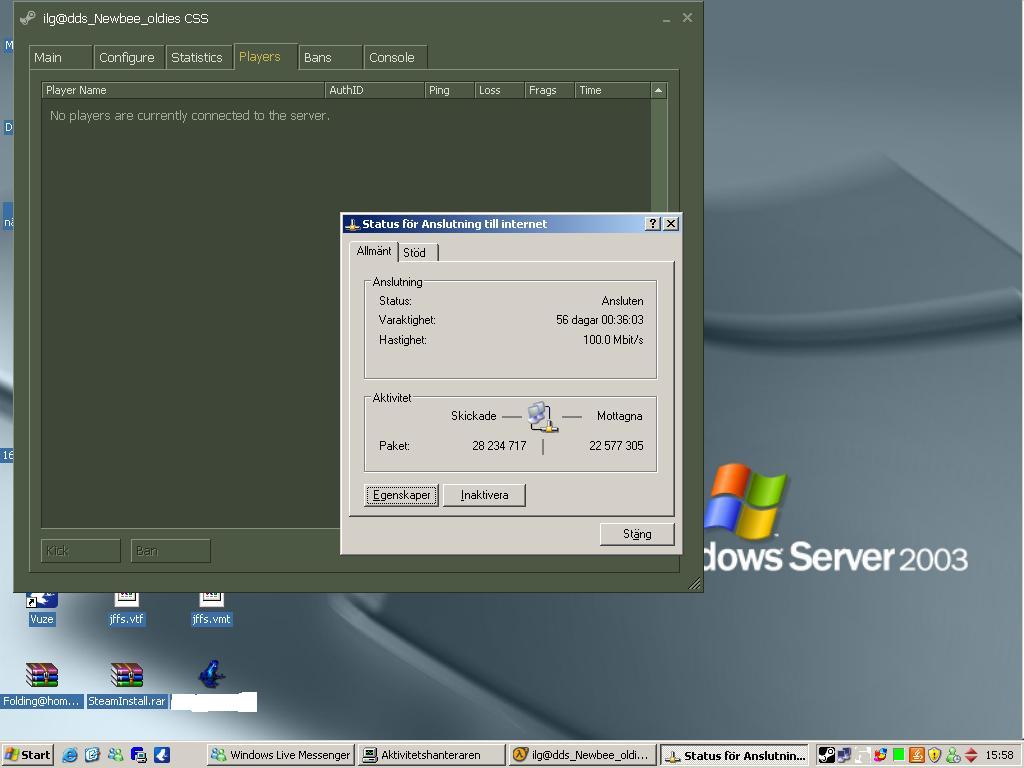Click the green square tray icon
Viewport: 1024px width, 768px height.
(899, 755)
